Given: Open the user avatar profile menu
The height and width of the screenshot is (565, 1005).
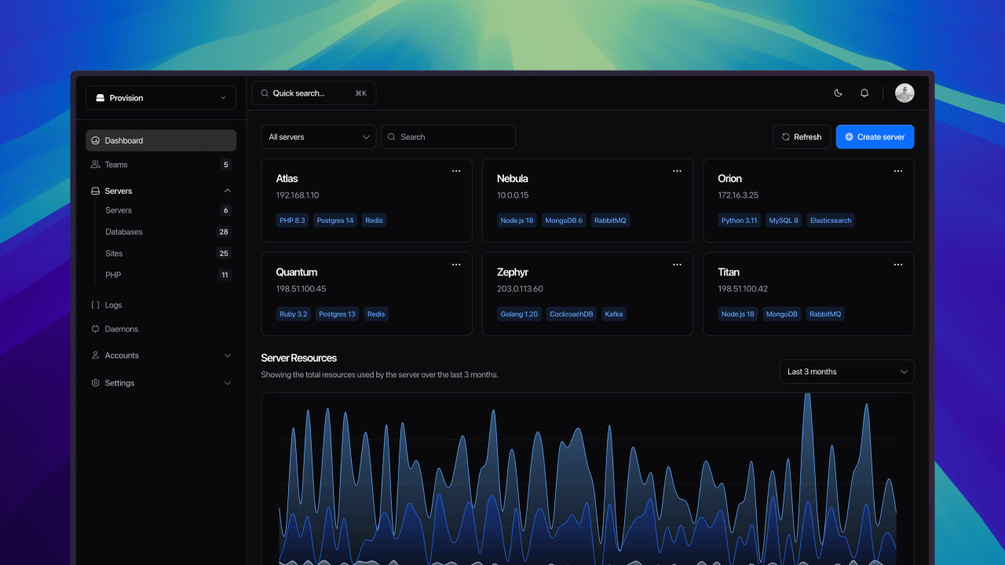Looking at the screenshot, I should point(904,93).
